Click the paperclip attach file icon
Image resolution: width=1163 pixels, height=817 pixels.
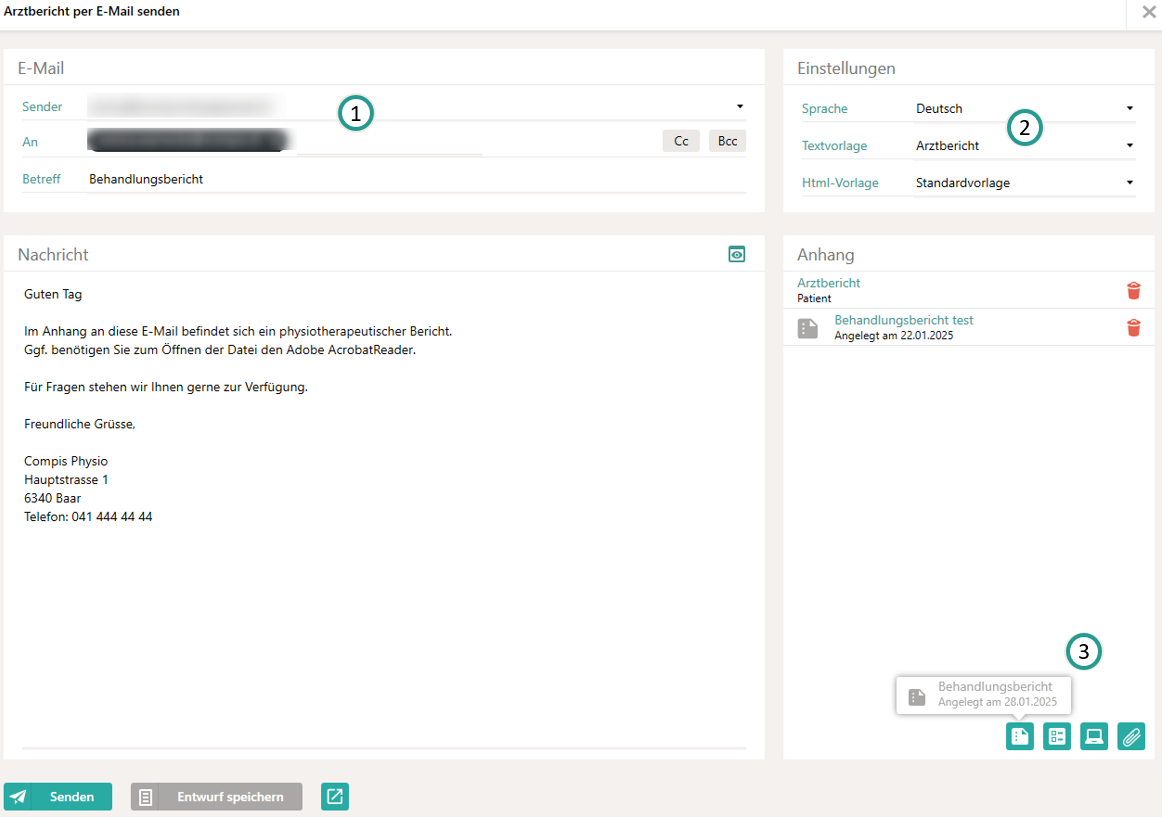(x=1131, y=737)
